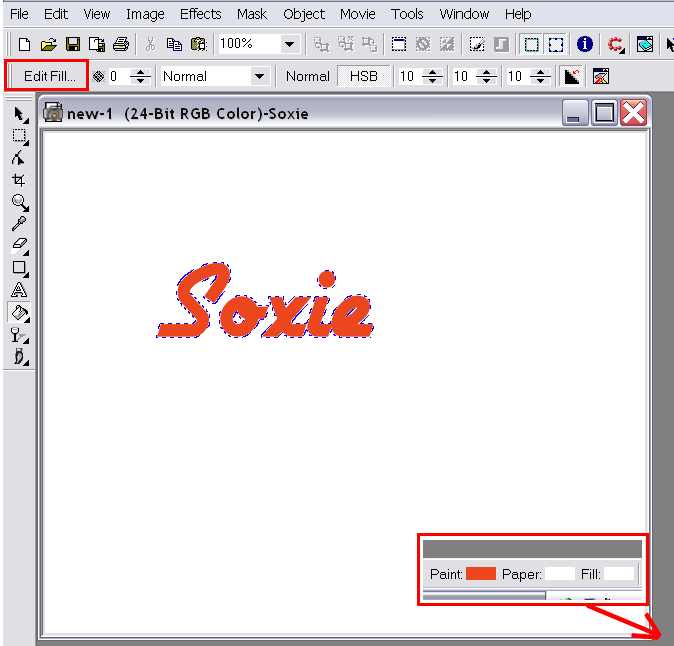This screenshot has width=674, height=646.
Task: Click the Print icon in toolbar
Action: pyautogui.click(x=121, y=44)
